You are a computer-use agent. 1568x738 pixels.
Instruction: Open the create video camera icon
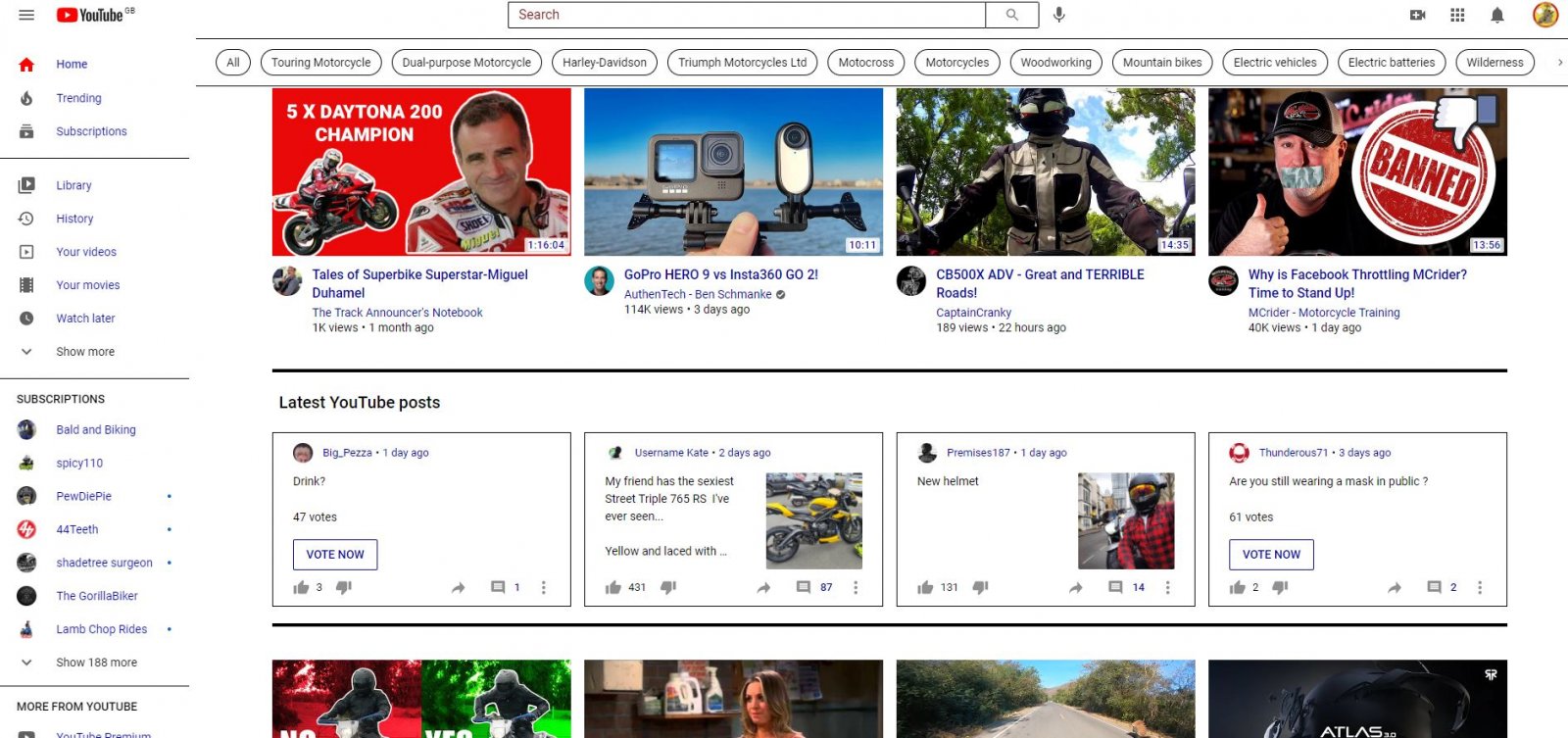tap(1417, 15)
